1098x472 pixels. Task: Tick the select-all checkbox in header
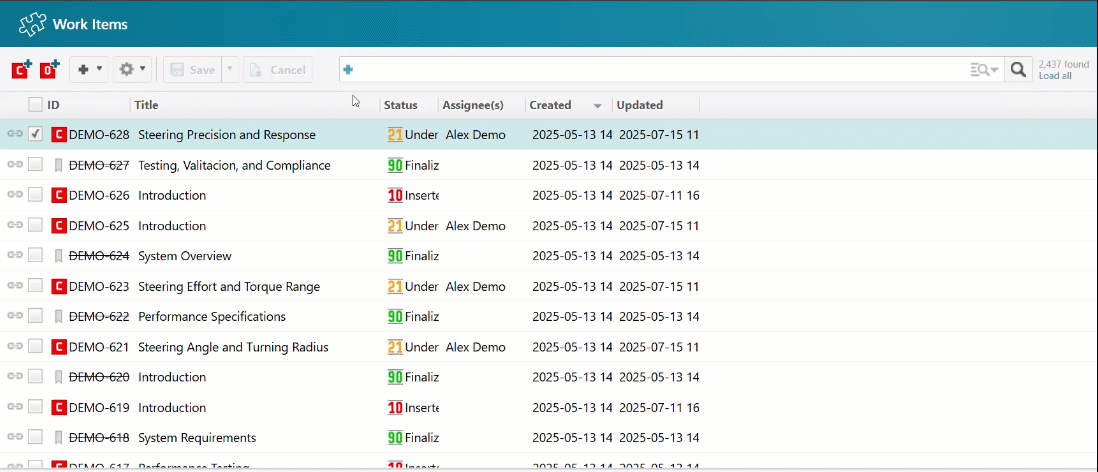(x=35, y=105)
